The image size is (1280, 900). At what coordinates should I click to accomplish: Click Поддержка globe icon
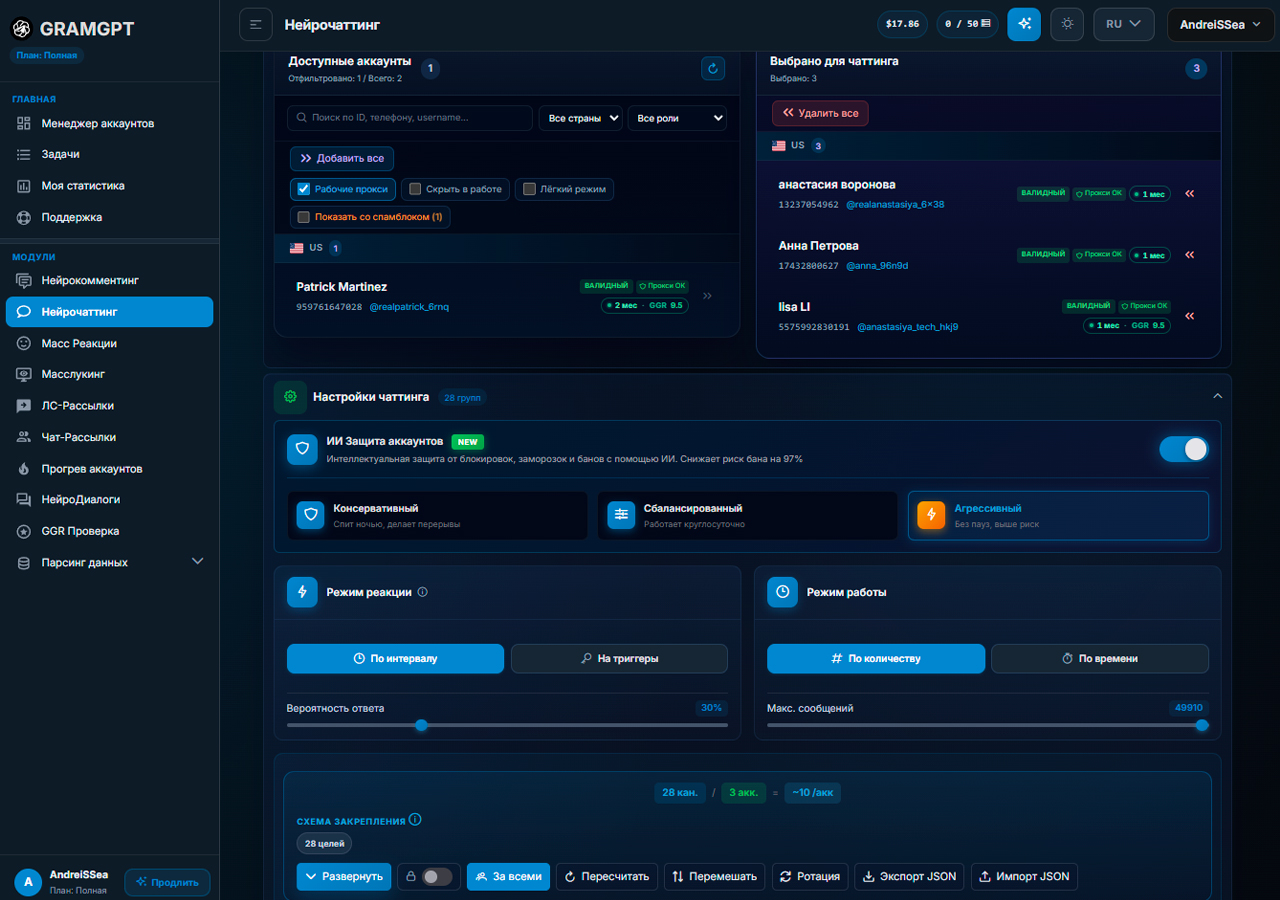click(24, 217)
